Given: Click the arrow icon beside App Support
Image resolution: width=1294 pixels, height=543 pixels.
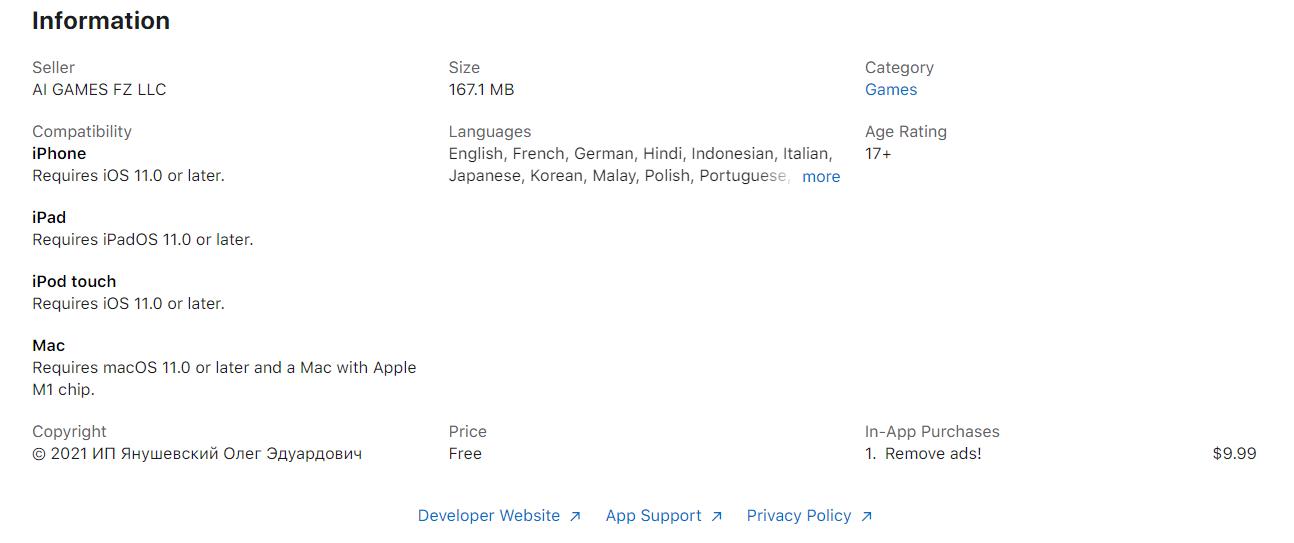Looking at the screenshot, I should pyautogui.click(x=716, y=516).
